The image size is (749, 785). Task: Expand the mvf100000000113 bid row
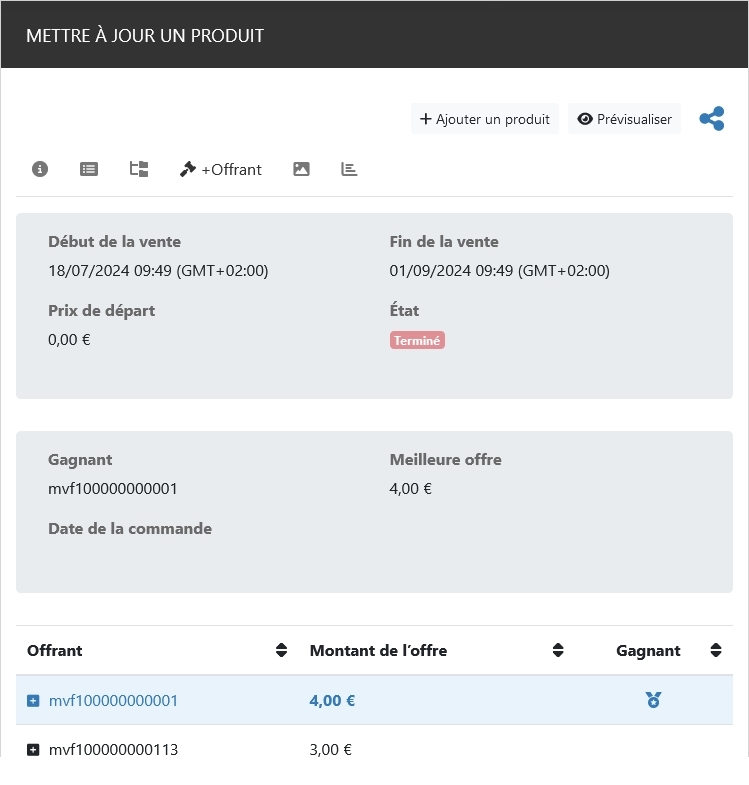tap(33, 750)
